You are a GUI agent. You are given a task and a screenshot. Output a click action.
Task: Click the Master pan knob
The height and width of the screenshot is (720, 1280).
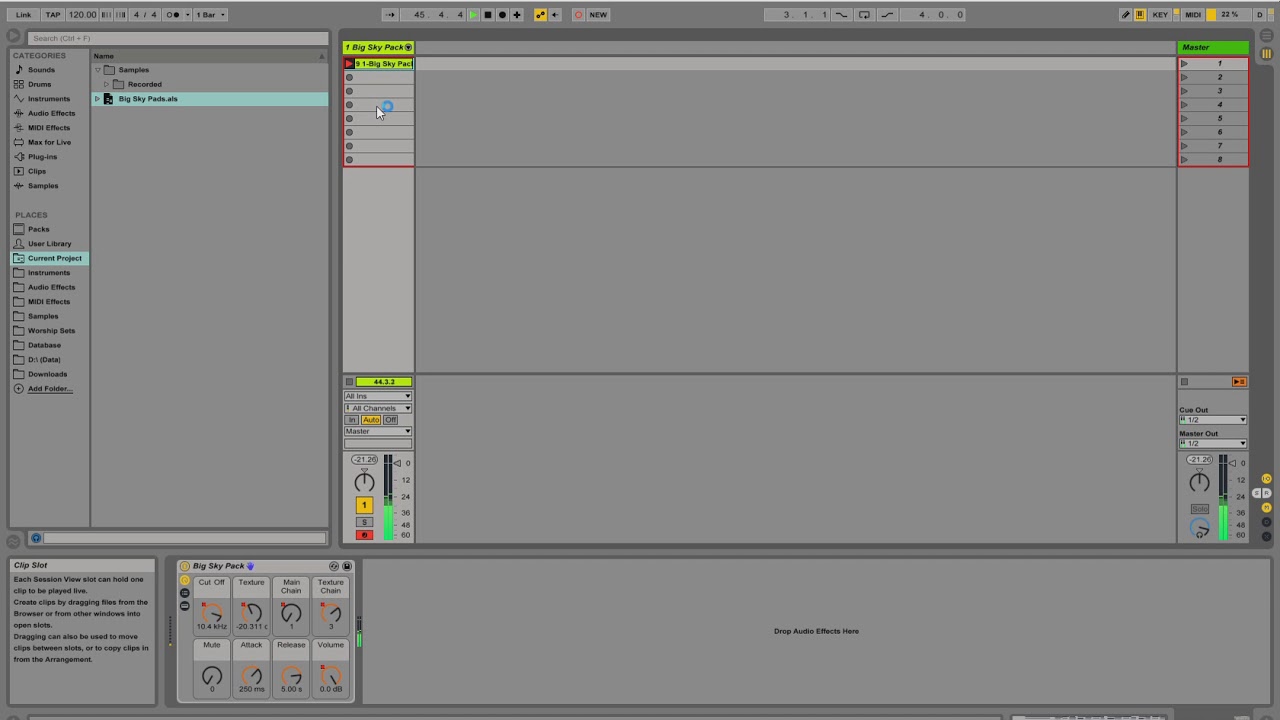coord(1199,482)
